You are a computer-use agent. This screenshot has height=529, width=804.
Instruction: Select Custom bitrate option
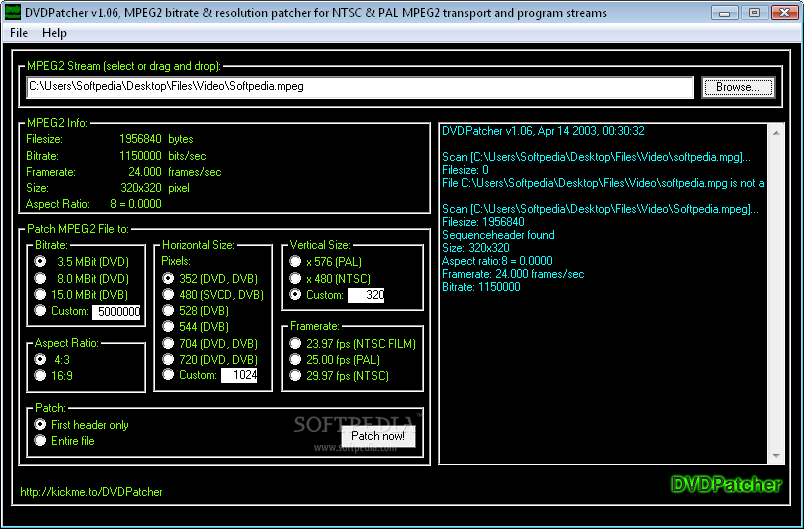[x=62, y=311]
